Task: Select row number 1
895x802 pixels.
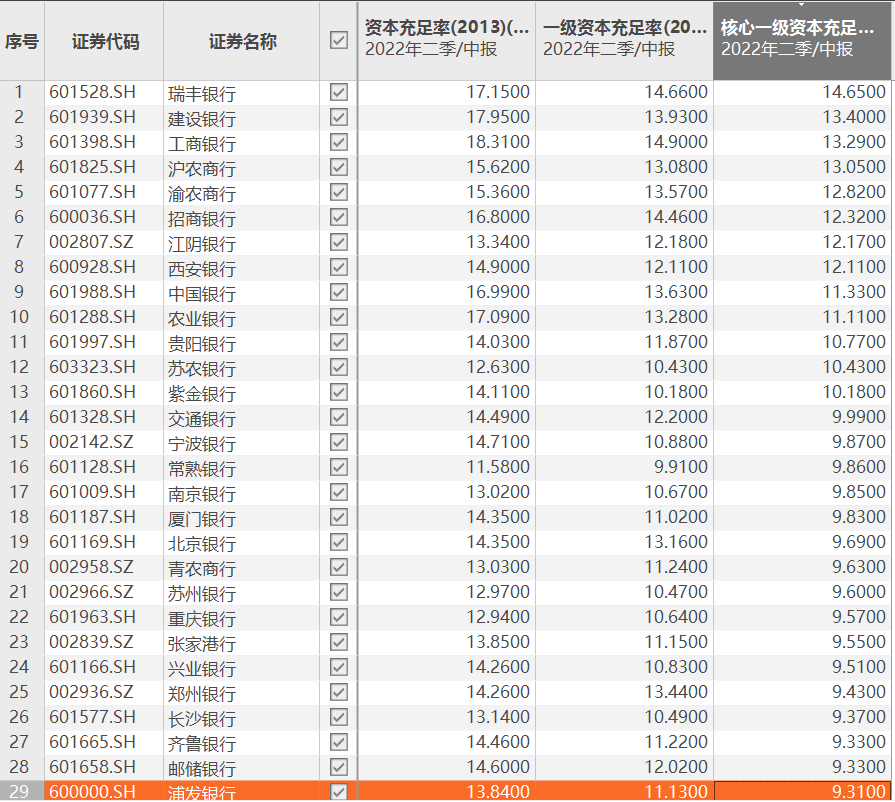Action: click(19, 92)
